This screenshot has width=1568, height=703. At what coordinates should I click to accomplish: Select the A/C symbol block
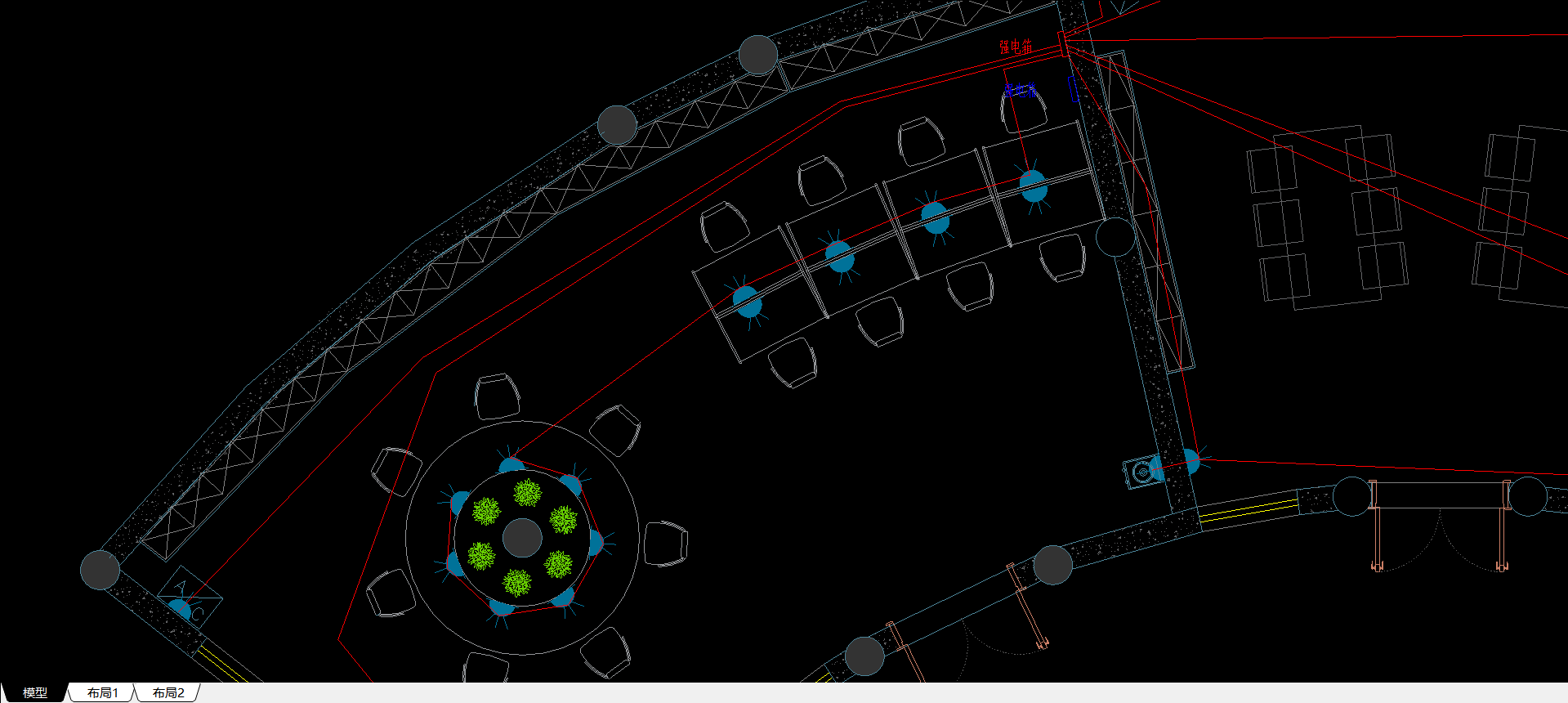(x=189, y=597)
